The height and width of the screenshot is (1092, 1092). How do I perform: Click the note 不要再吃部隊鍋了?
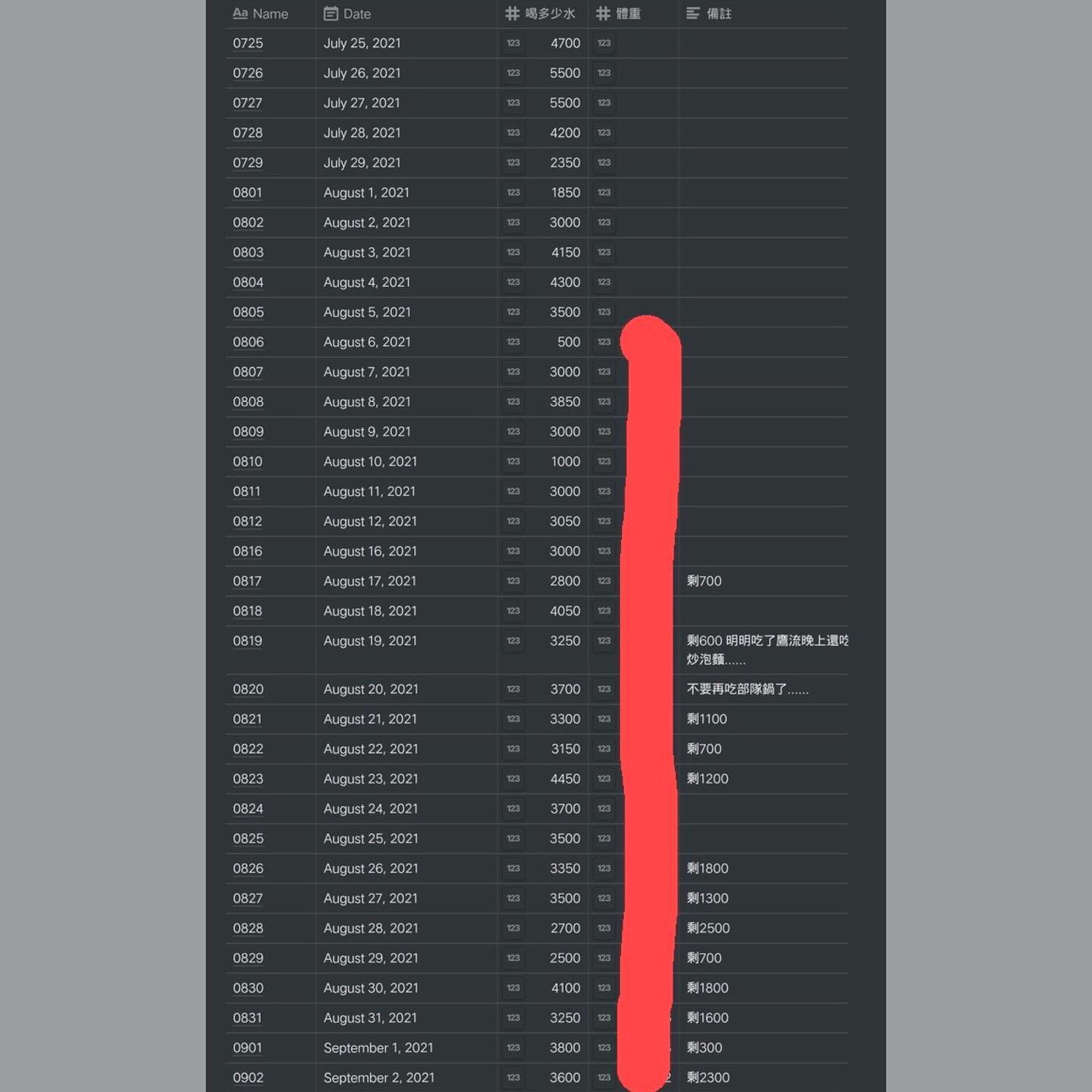747,689
